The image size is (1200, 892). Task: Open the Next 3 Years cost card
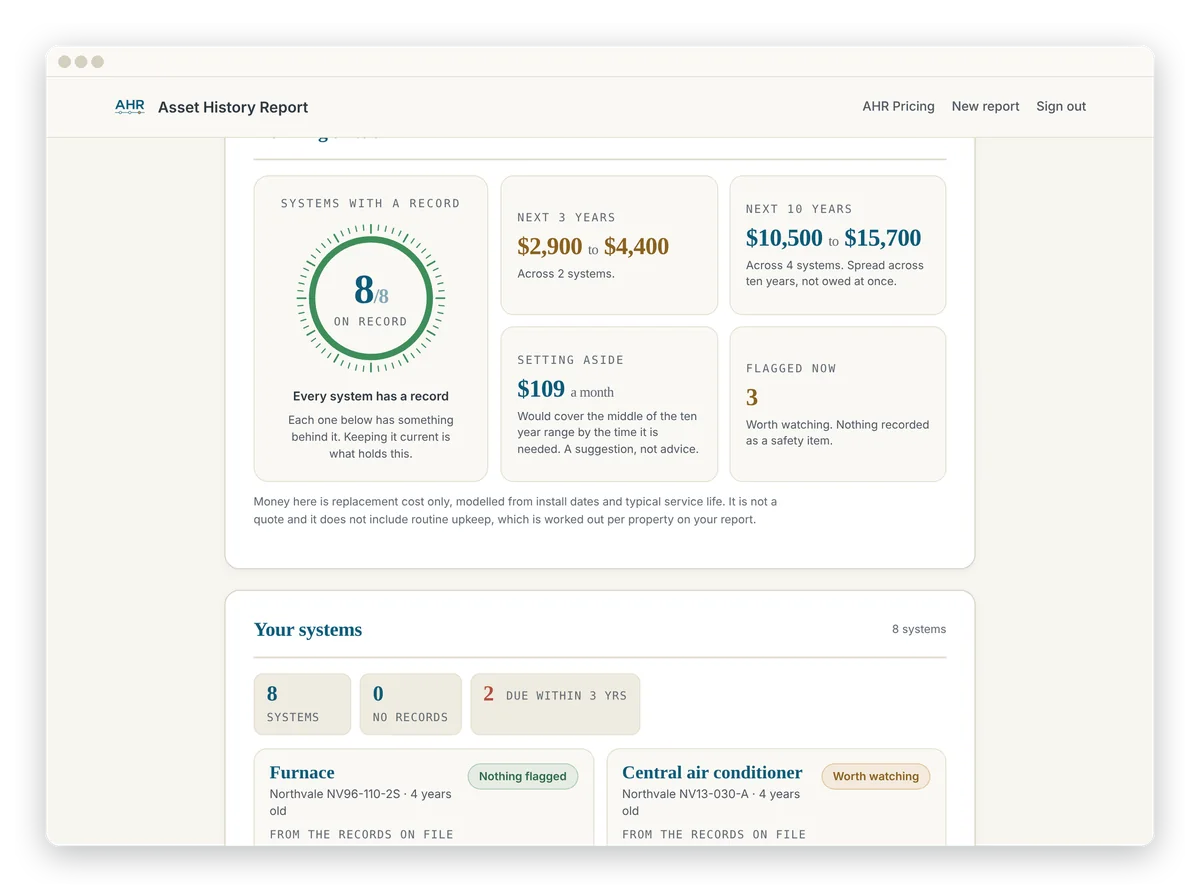point(609,245)
